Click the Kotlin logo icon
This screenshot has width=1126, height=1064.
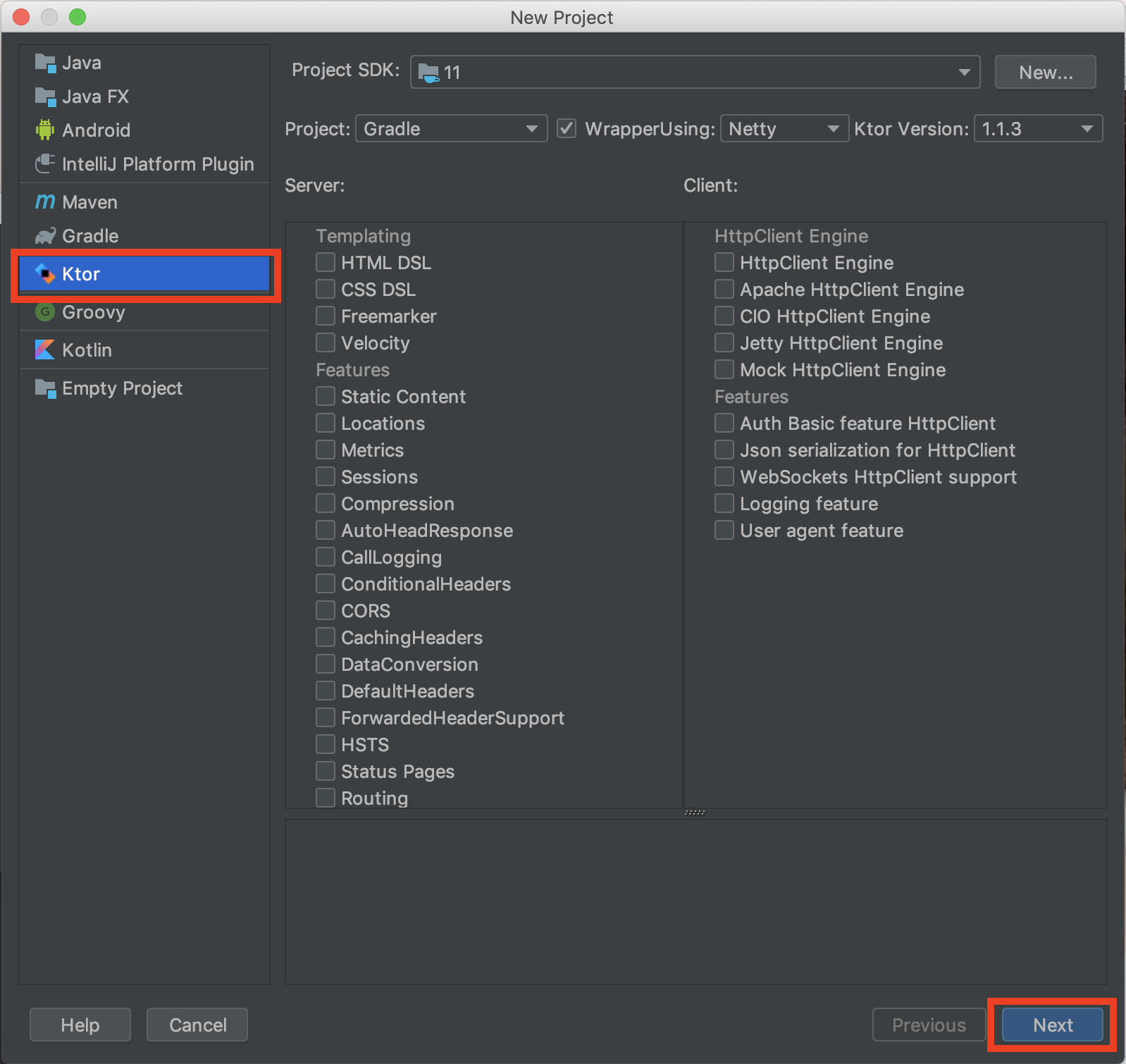(45, 349)
